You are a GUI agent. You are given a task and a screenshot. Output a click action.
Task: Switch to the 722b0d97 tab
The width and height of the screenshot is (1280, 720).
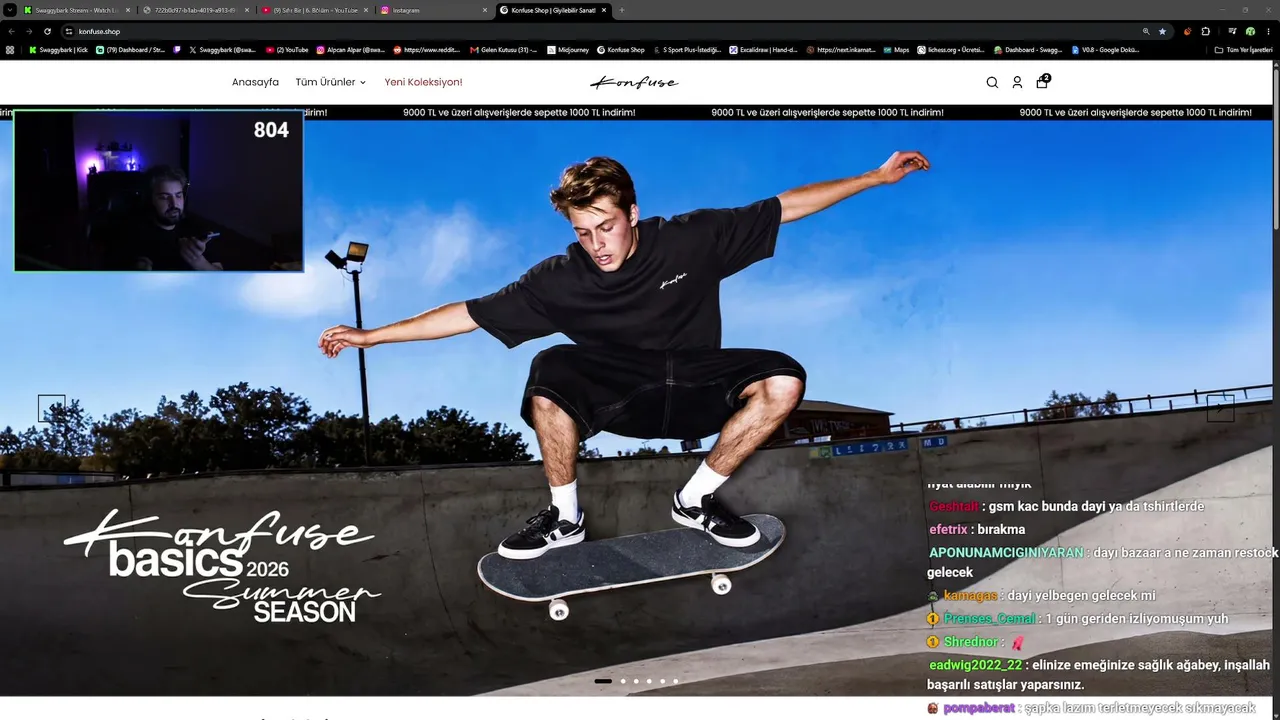pyautogui.click(x=196, y=10)
